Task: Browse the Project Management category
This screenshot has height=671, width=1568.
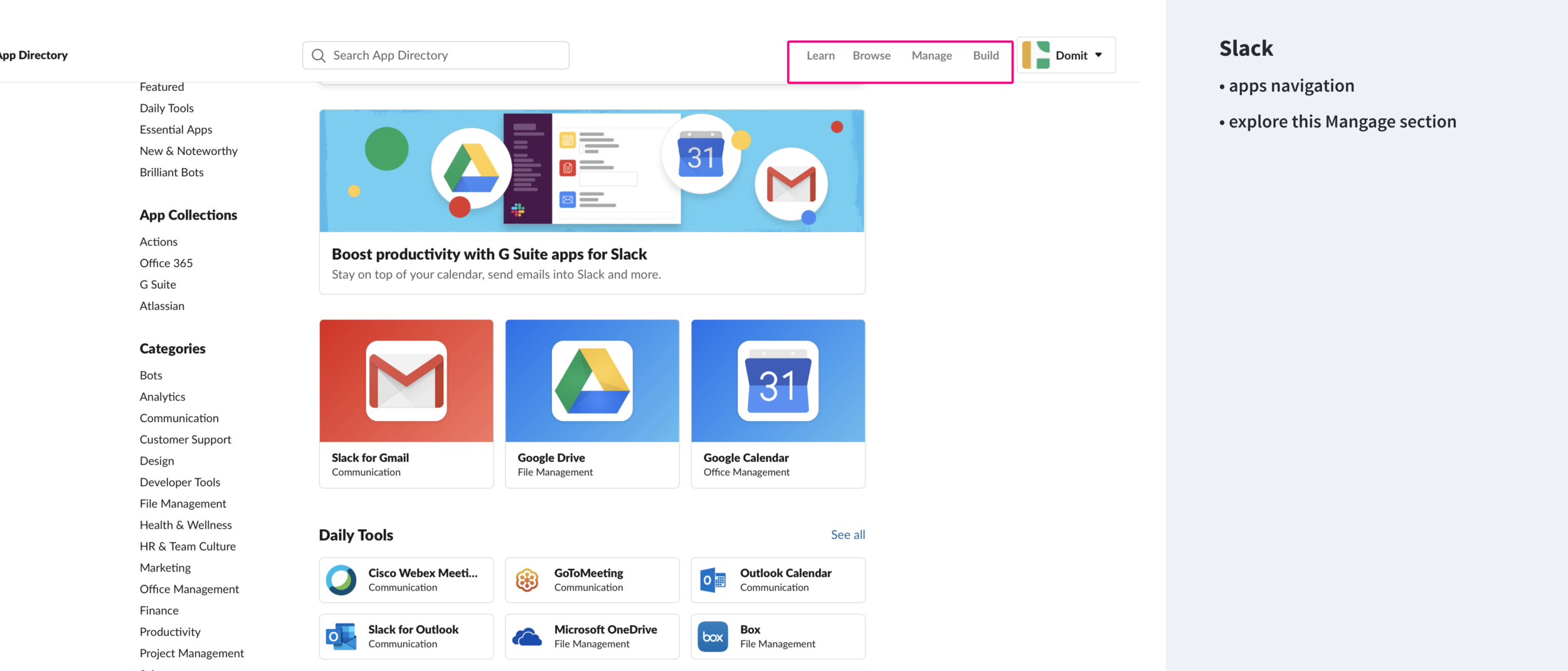Action: (192, 653)
